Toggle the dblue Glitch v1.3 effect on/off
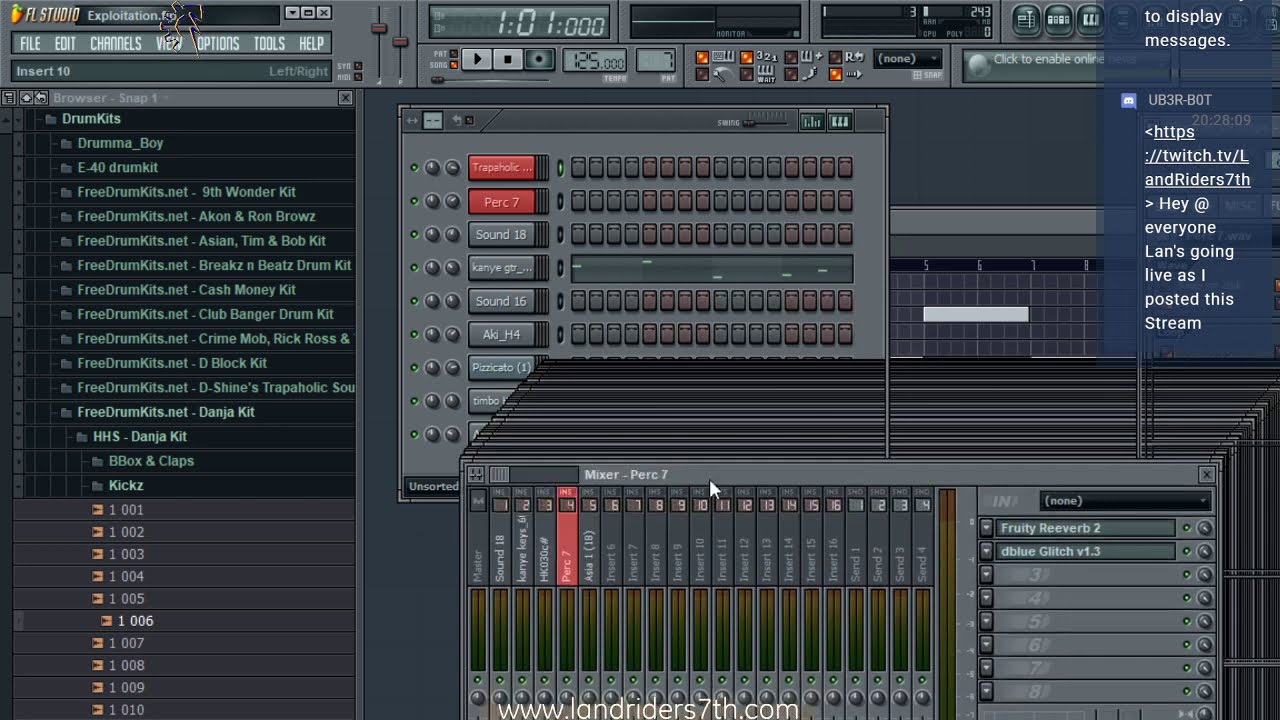 (x=1187, y=551)
